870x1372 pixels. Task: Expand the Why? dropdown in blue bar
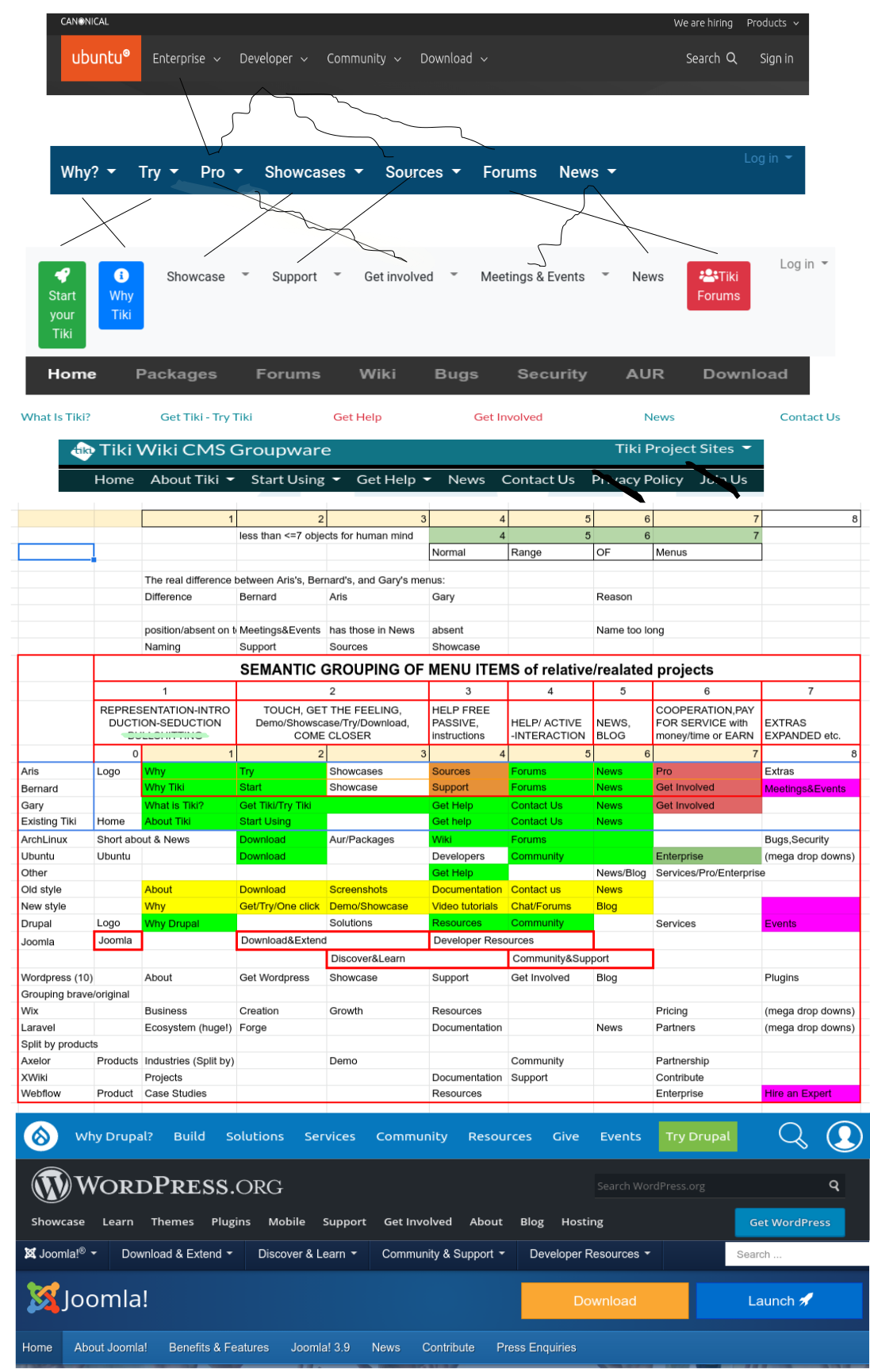pos(88,172)
